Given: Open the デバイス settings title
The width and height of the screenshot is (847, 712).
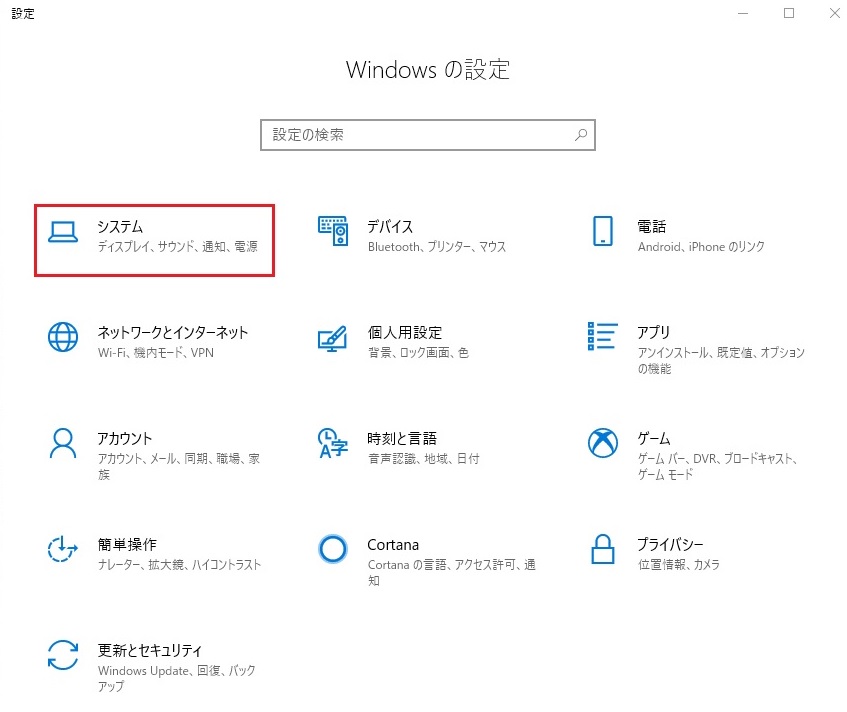Looking at the screenshot, I should tap(390, 226).
